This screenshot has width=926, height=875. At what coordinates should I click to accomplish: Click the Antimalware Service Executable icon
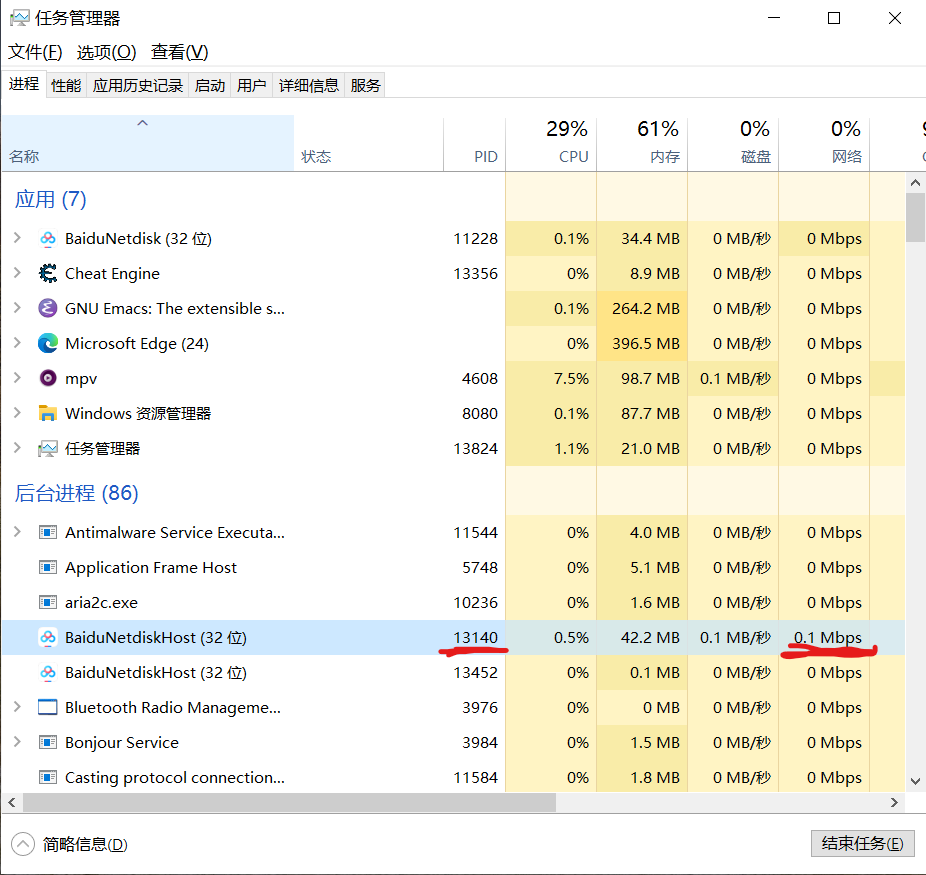tap(48, 533)
